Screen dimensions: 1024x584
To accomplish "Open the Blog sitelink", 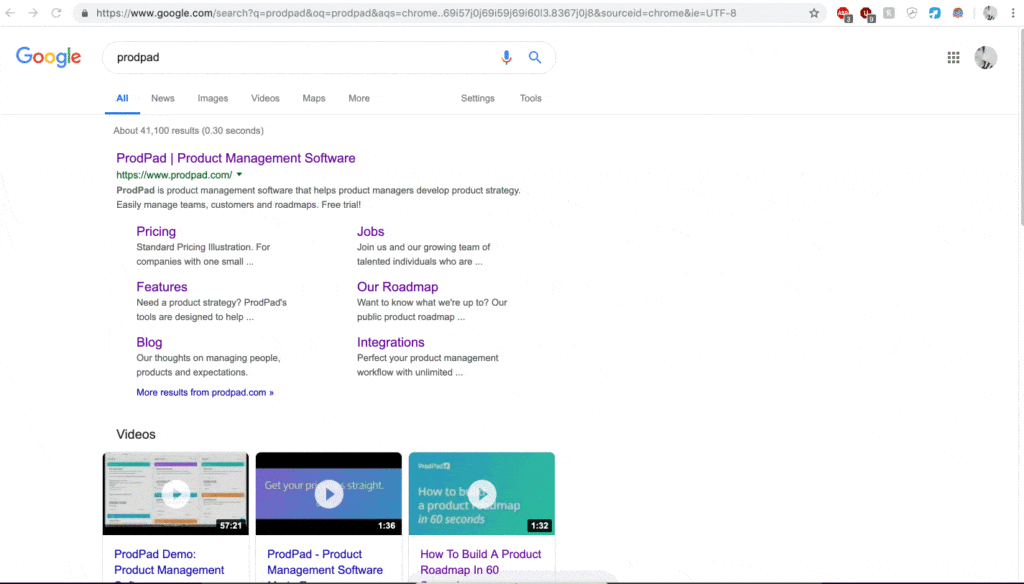I will coord(149,342).
